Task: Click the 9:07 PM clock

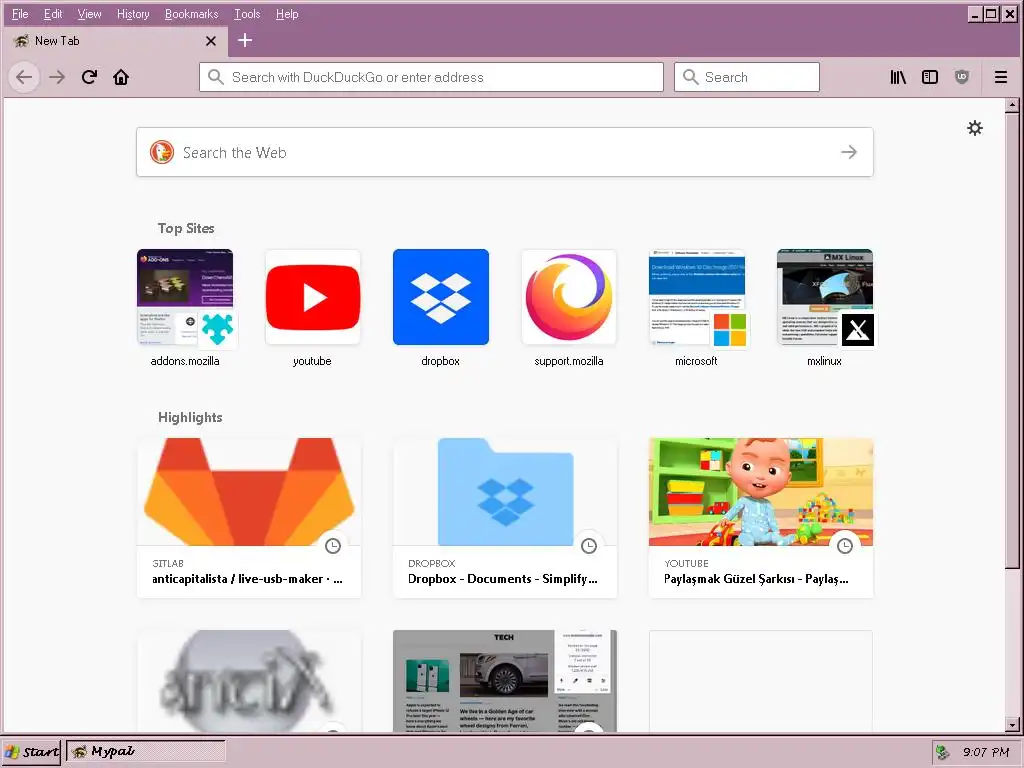Action: pyautogui.click(x=985, y=752)
